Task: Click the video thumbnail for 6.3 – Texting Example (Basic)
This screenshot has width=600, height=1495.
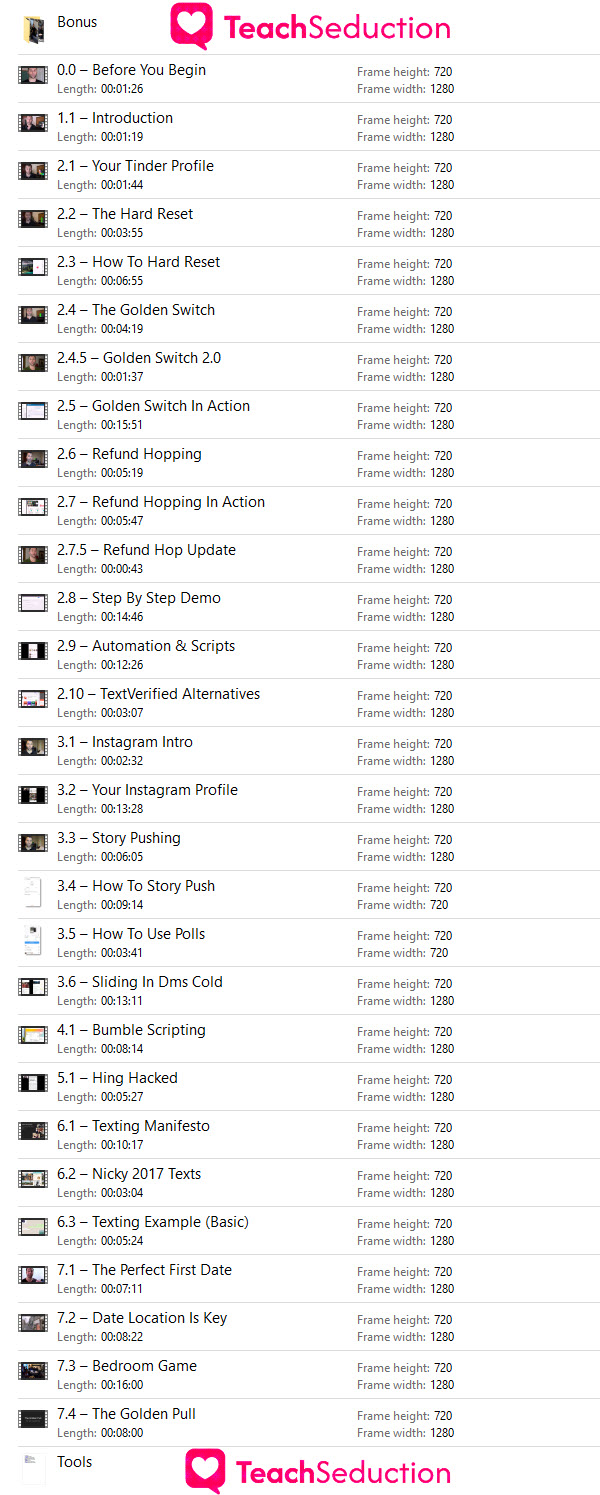Action: coord(33,1227)
